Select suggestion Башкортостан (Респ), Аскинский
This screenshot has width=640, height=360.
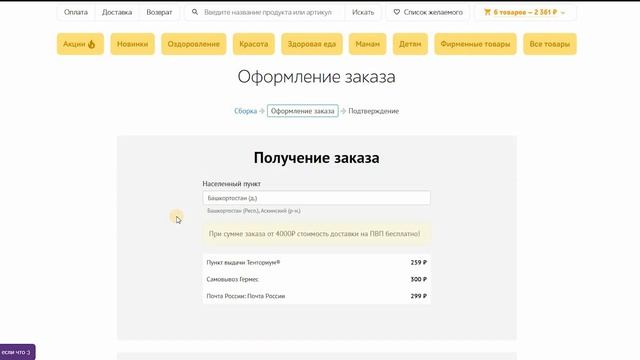tap(254, 211)
